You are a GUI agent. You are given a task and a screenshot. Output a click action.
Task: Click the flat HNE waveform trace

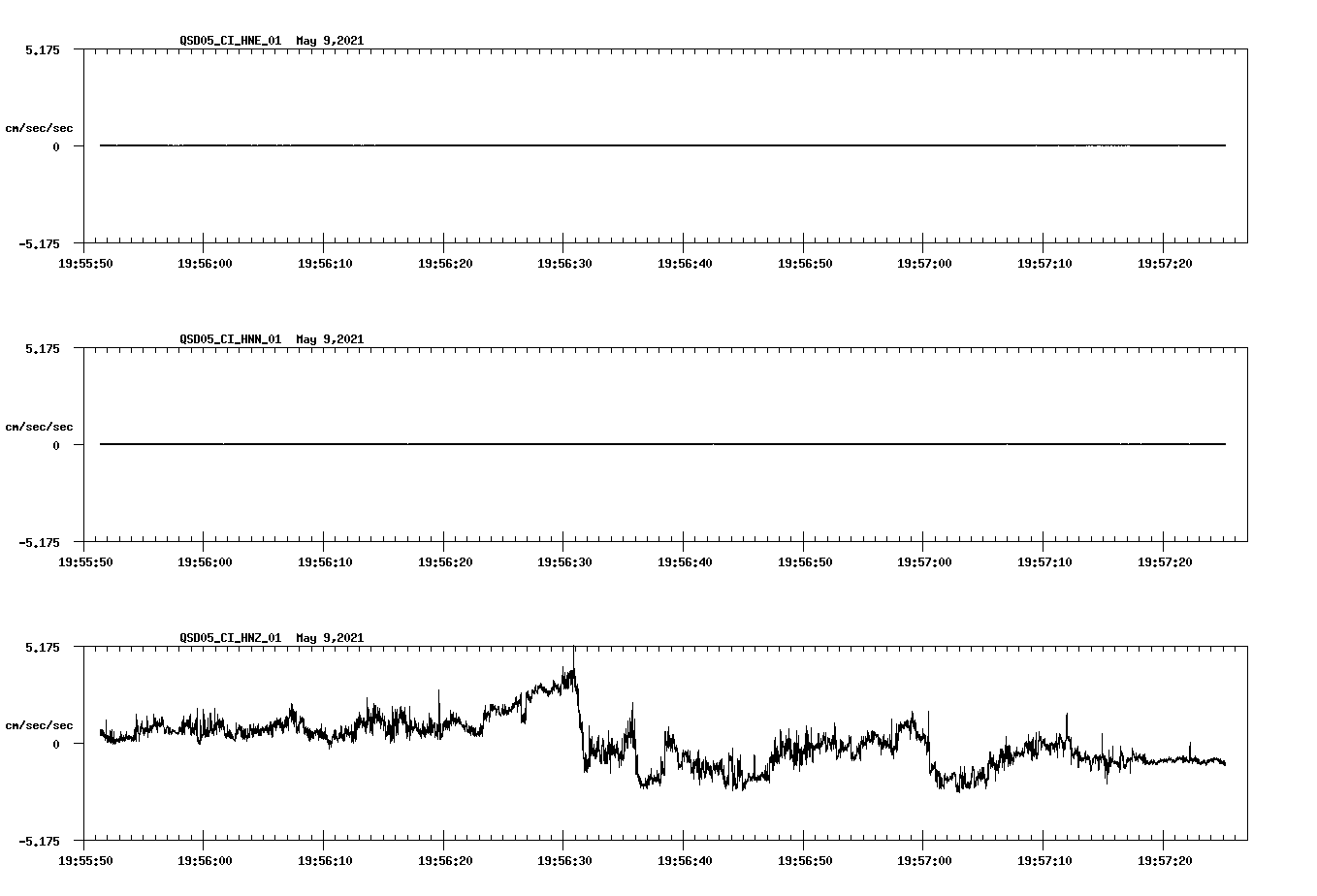click(582, 145)
